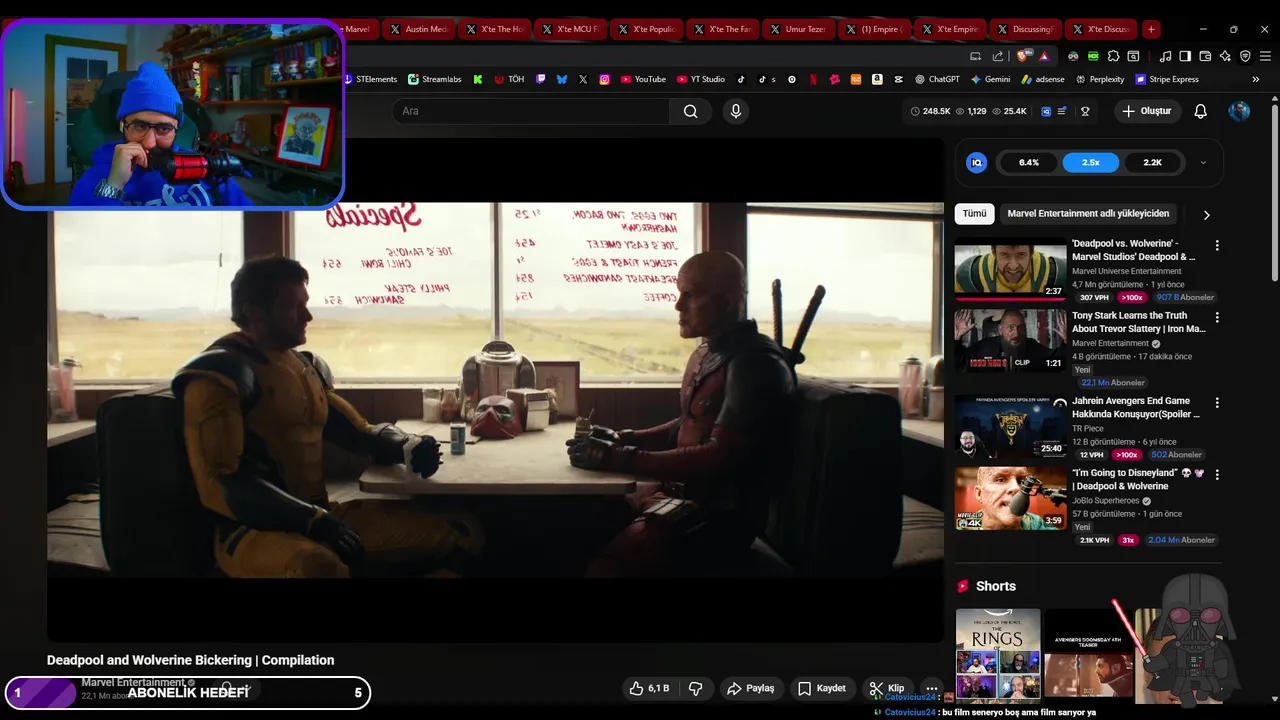Click the Klip button

[x=886, y=688]
